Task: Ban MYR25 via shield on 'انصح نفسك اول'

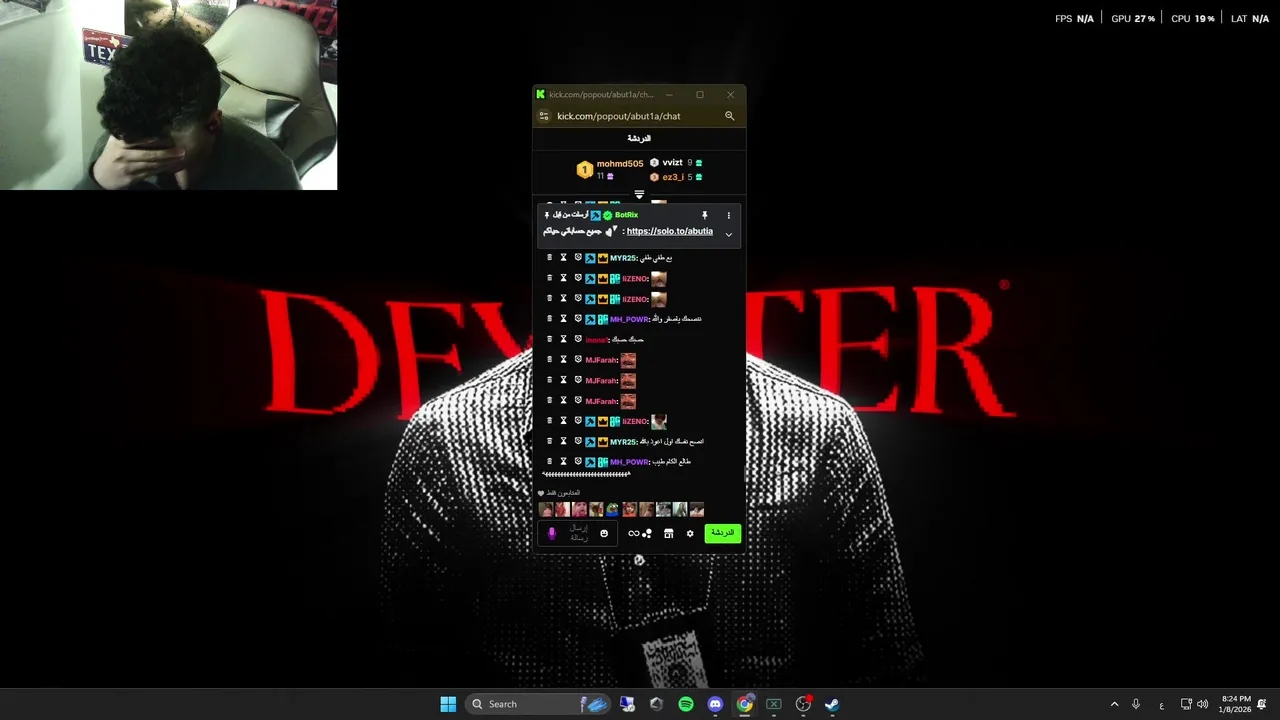Action: pyautogui.click(x=578, y=441)
